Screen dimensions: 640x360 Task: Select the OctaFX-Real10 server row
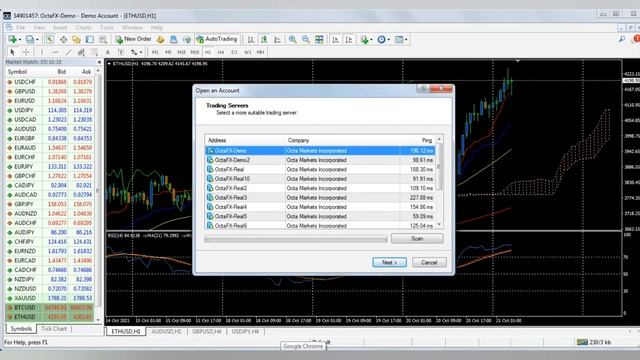[320, 179]
